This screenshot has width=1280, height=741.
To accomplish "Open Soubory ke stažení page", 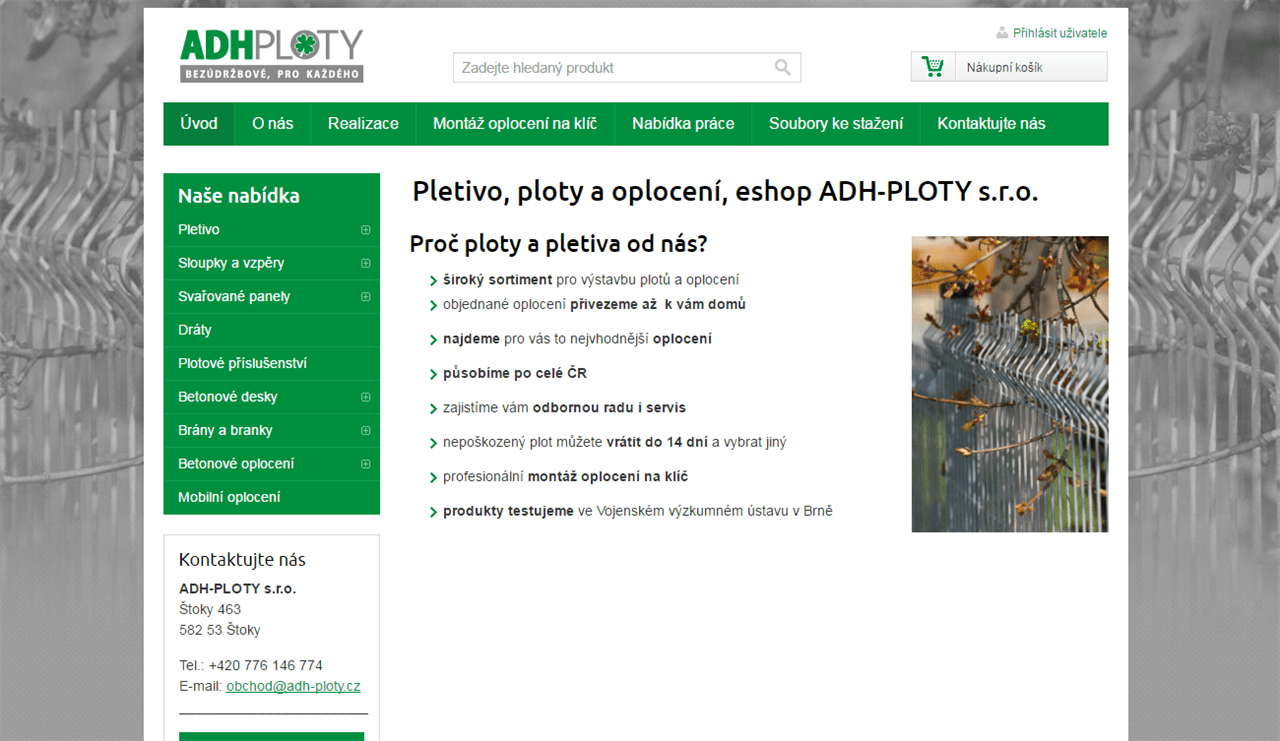I will (x=836, y=124).
